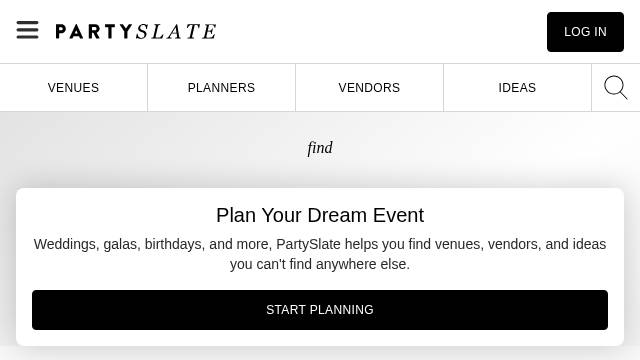Click the italic SLATE part of logo
The width and height of the screenshot is (640, 360).
(176, 31)
